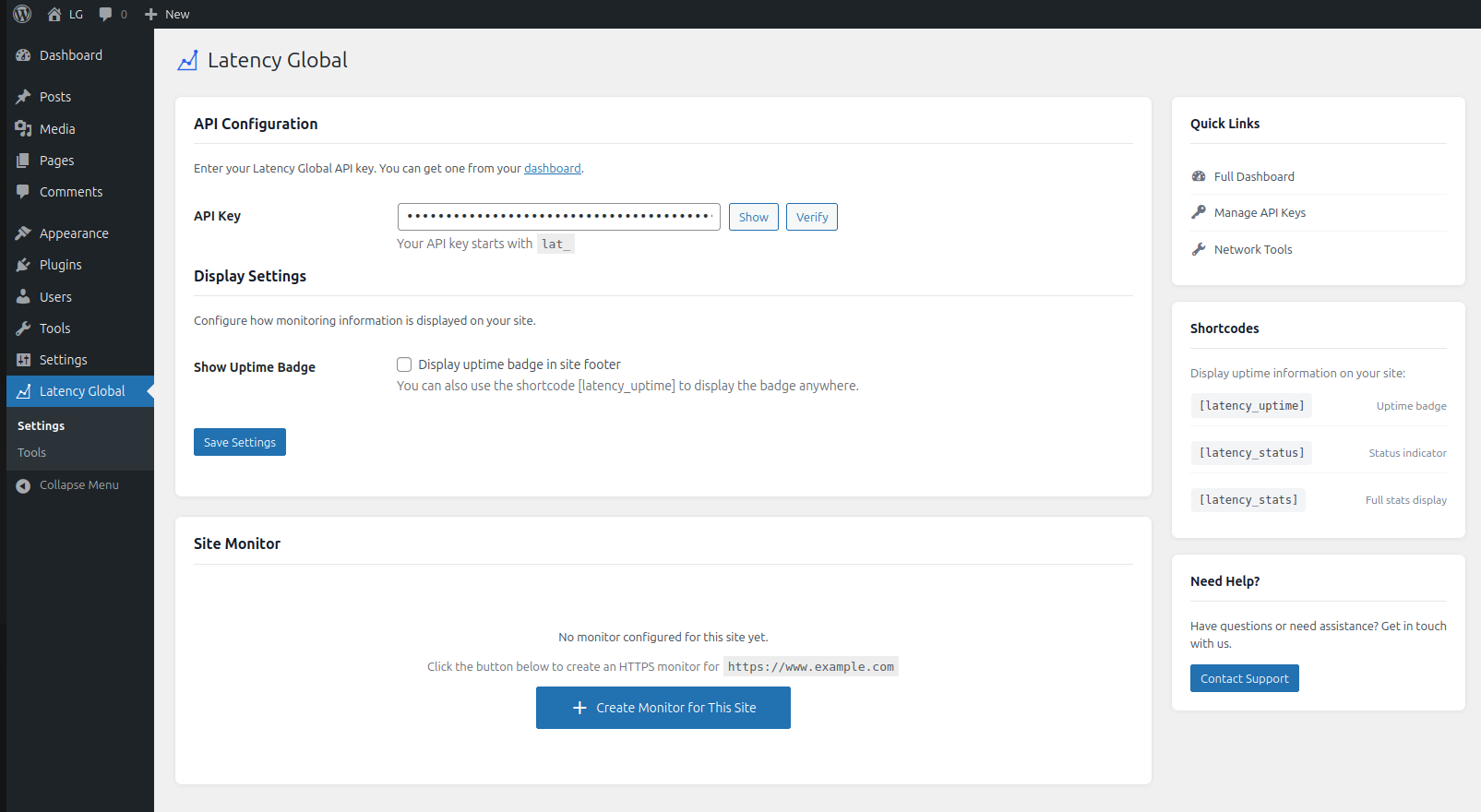
Task: Click the lat_ key prefix code
Action: (555, 245)
